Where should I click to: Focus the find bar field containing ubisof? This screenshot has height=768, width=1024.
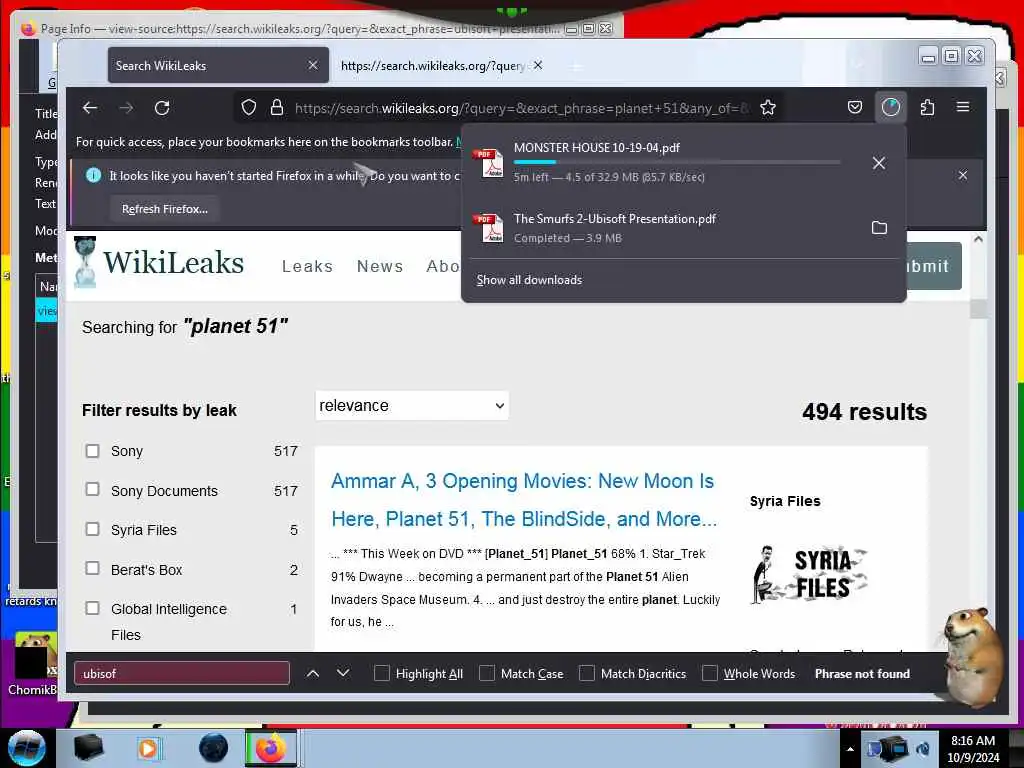pyautogui.click(x=182, y=673)
